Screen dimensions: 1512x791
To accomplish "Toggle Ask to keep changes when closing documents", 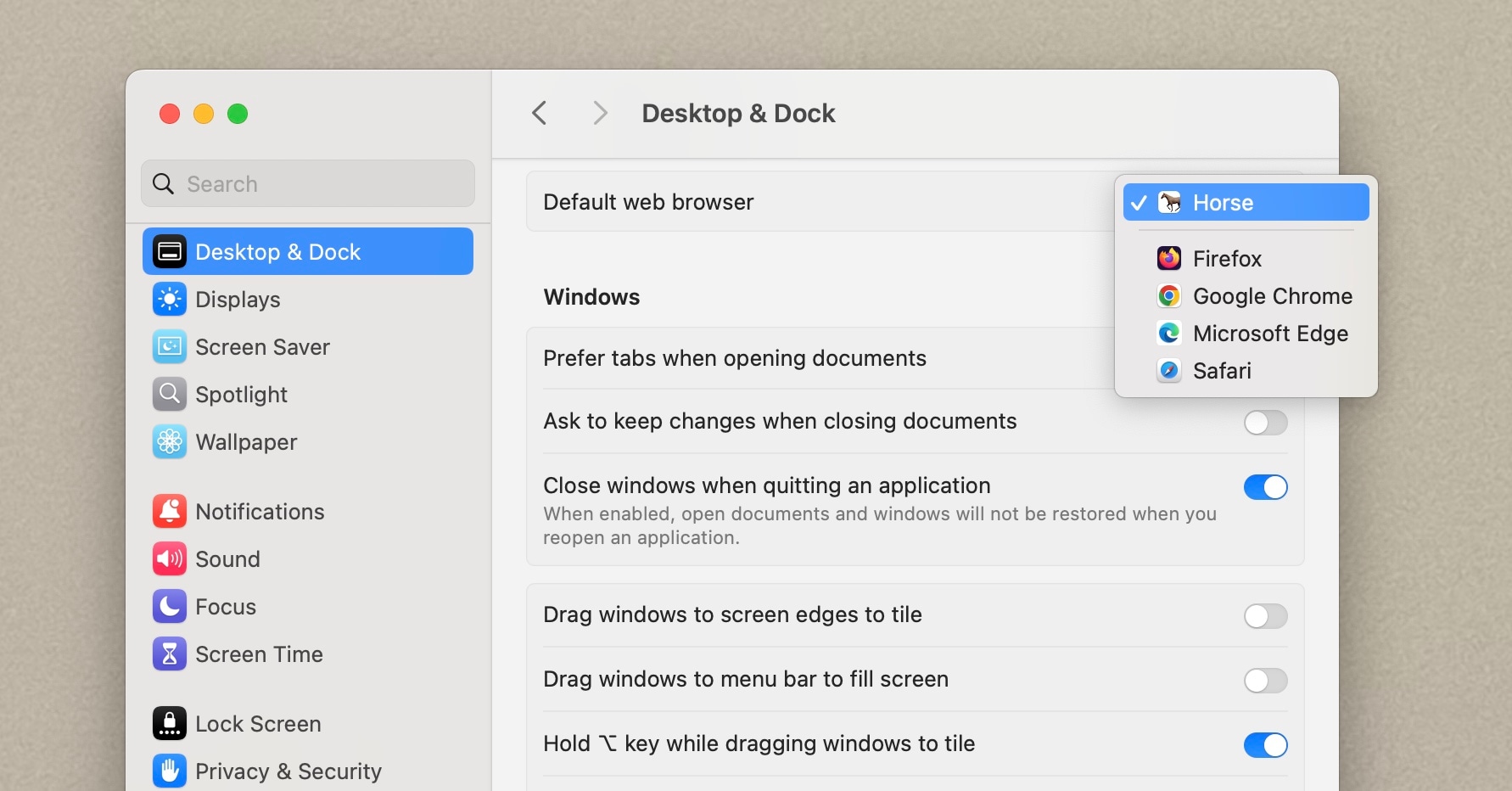I will pyautogui.click(x=1265, y=423).
